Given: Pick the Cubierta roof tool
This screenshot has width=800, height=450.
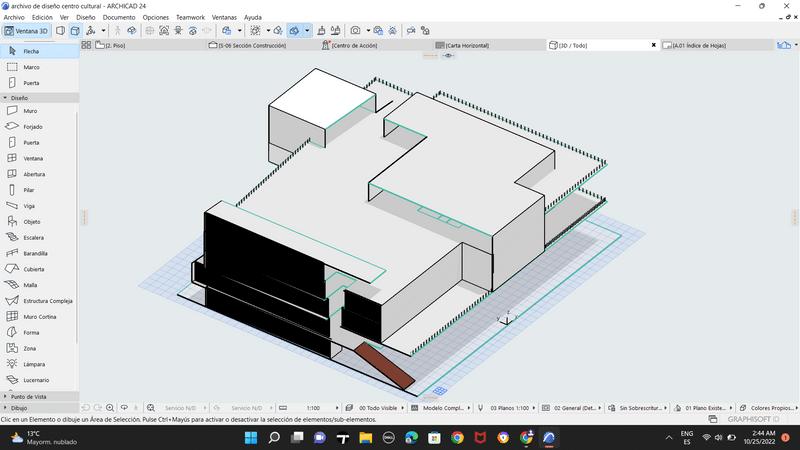Looking at the screenshot, I should [x=34, y=269].
